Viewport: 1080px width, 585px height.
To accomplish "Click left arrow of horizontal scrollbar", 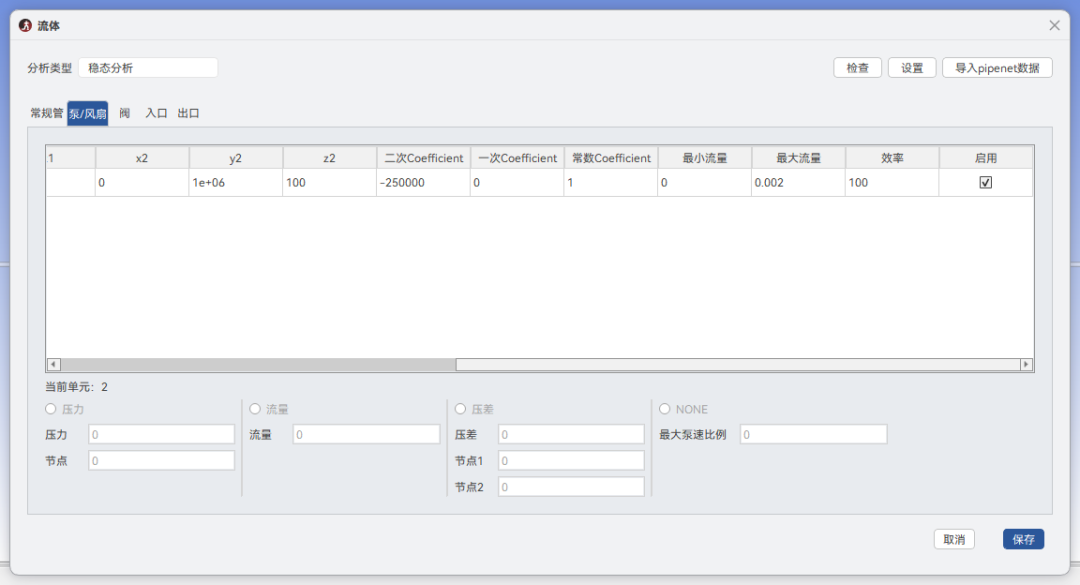I will click(54, 365).
